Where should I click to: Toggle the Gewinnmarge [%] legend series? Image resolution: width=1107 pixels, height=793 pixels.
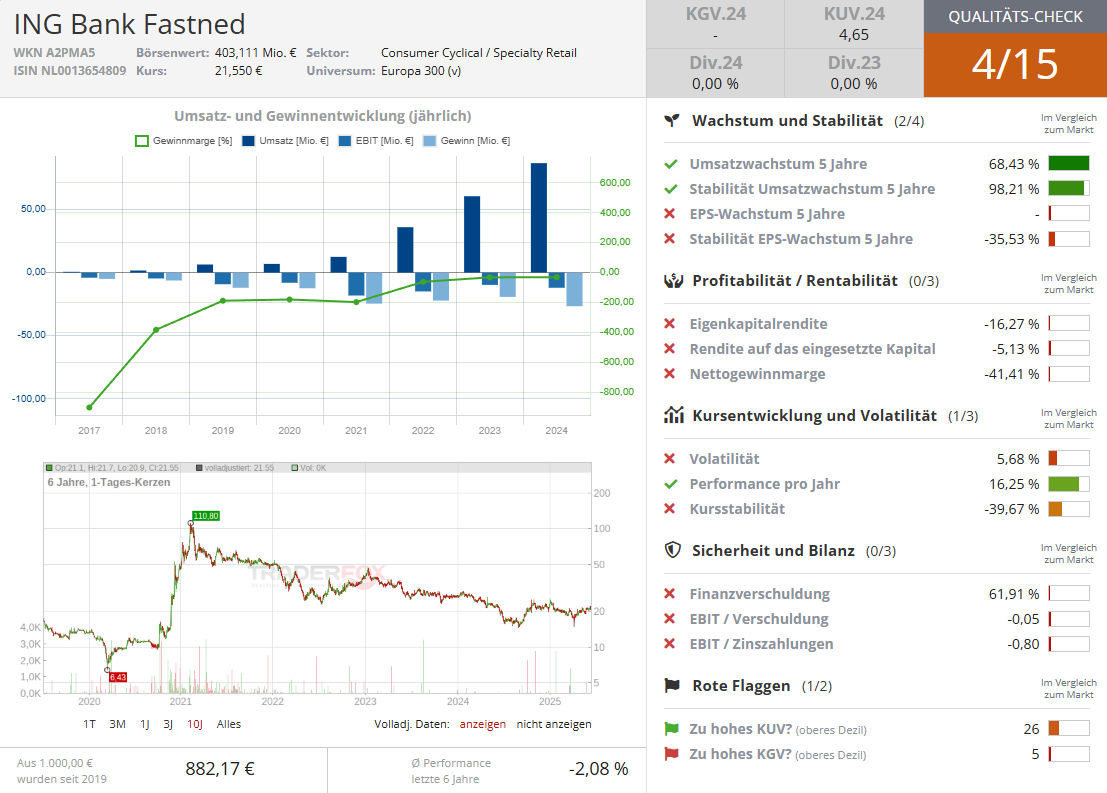click(x=184, y=141)
